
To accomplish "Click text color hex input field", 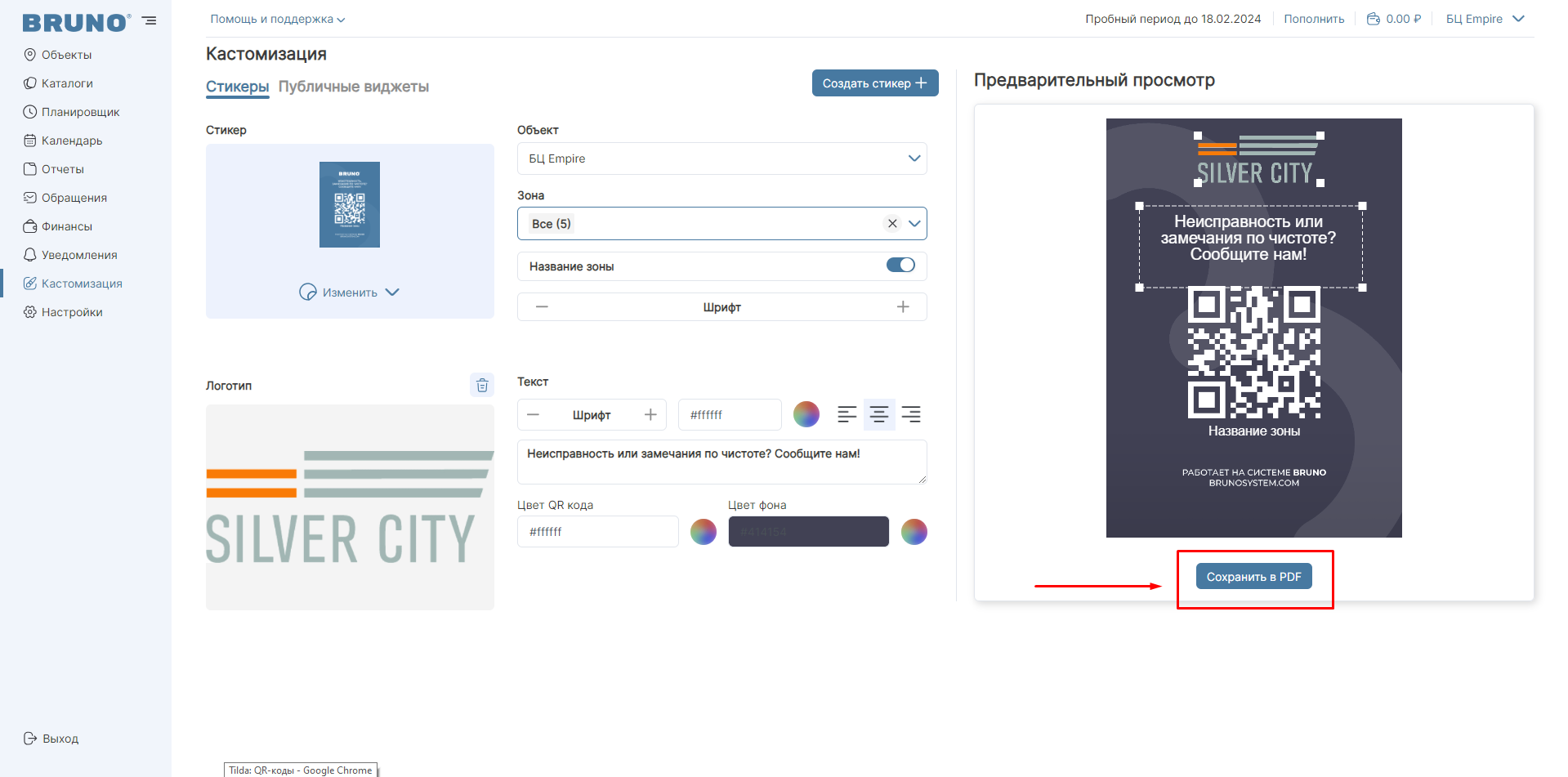I will click(x=730, y=415).
